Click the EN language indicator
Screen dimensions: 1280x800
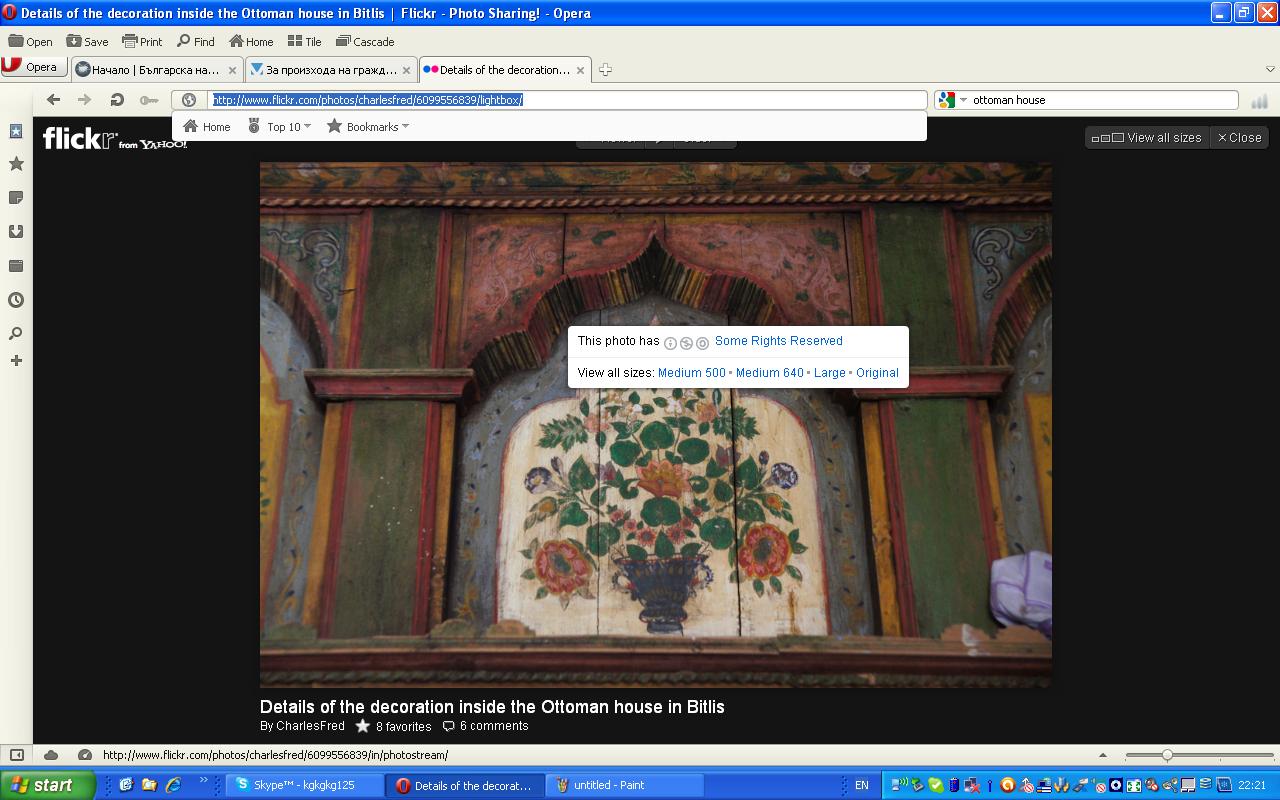(861, 785)
